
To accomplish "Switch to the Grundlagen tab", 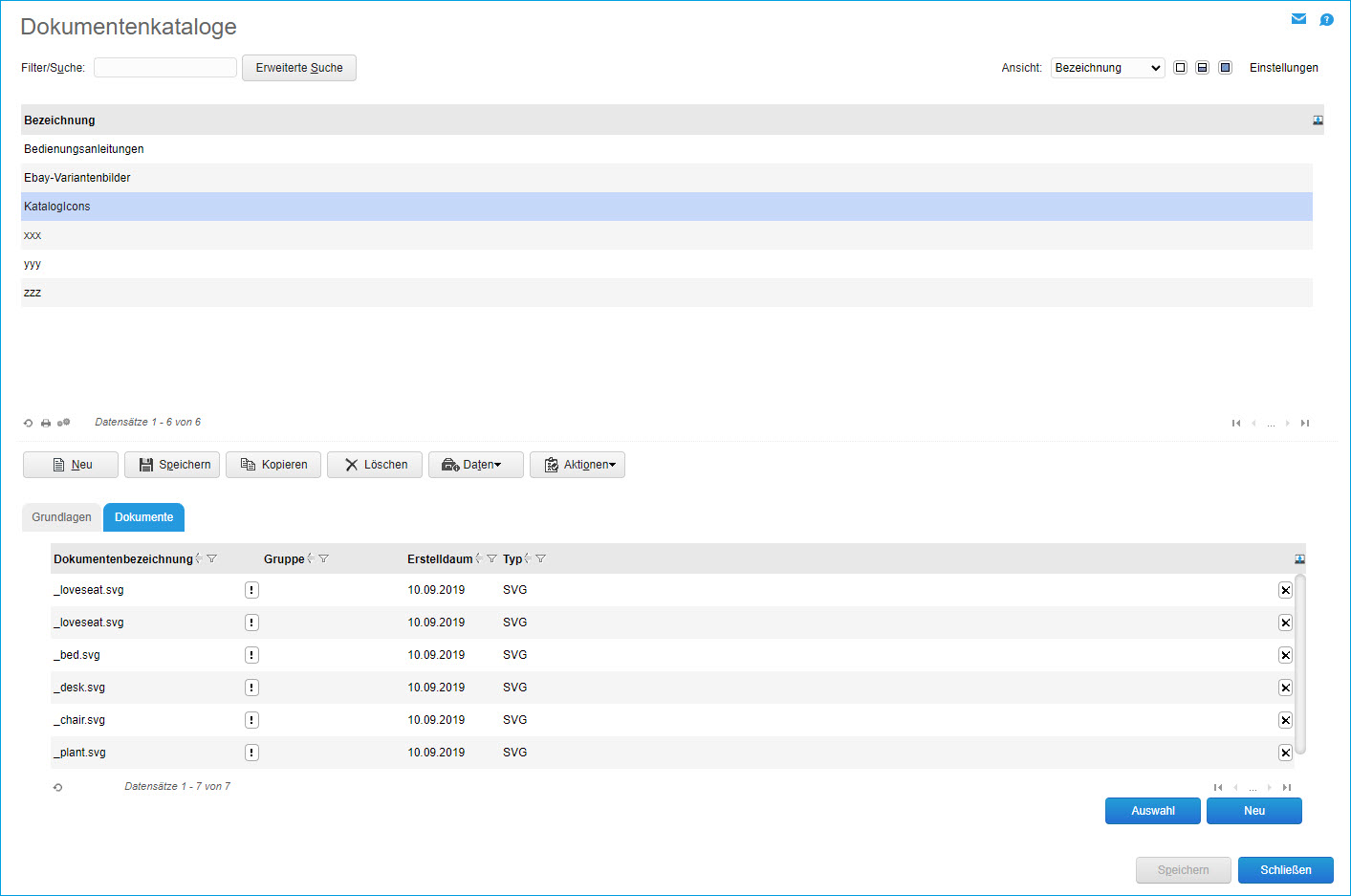I will click(x=61, y=517).
